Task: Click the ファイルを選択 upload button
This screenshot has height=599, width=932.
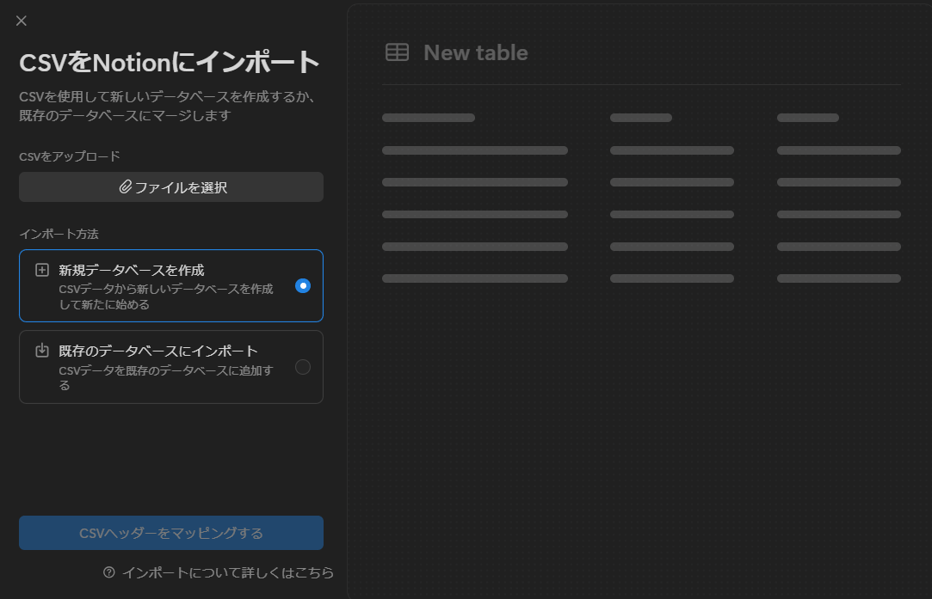Action: (171, 187)
